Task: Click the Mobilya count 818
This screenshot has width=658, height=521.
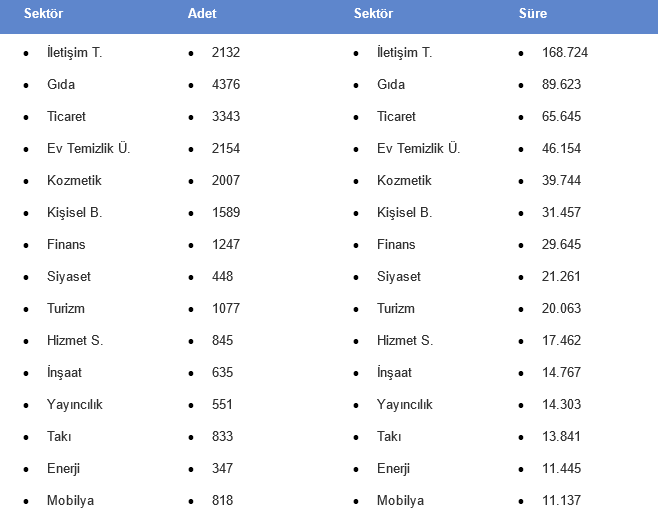Action: pyautogui.click(x=222, y=500)
